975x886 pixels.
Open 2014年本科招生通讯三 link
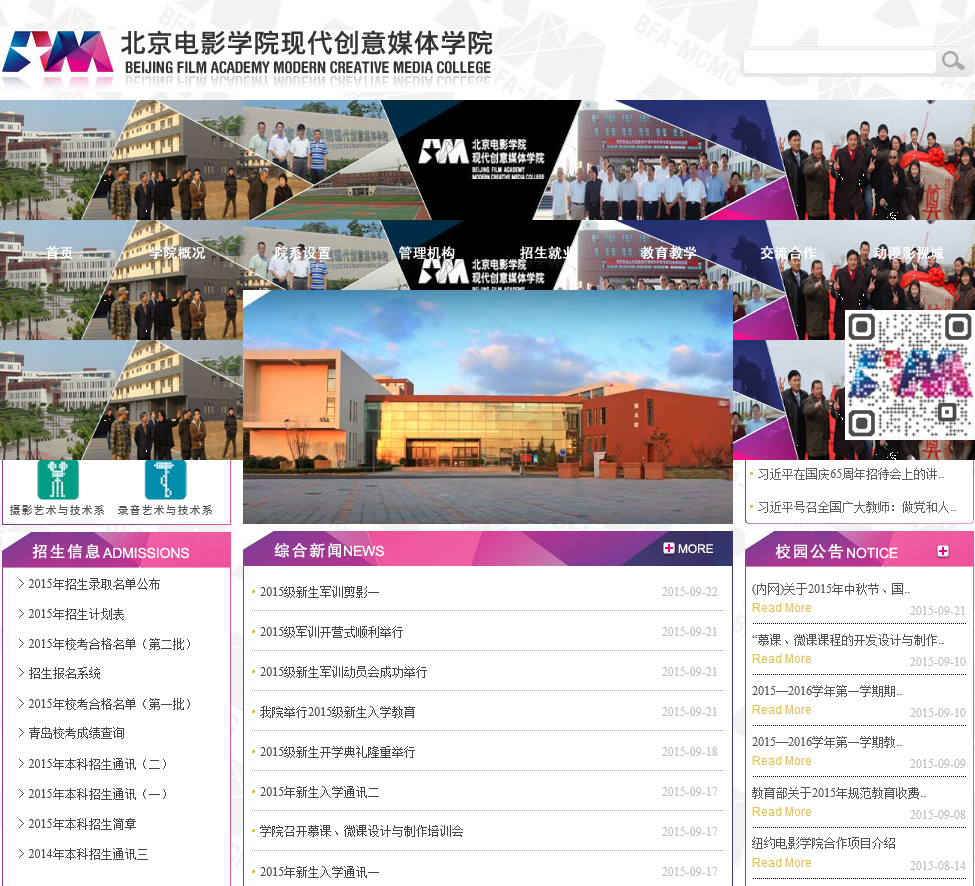(x=88, y=854)
